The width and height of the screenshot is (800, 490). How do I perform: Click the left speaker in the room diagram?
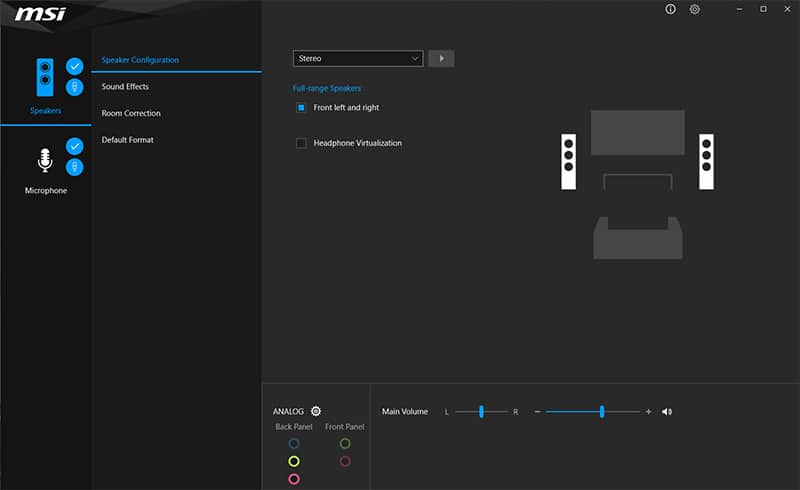(x=568, y=162)
